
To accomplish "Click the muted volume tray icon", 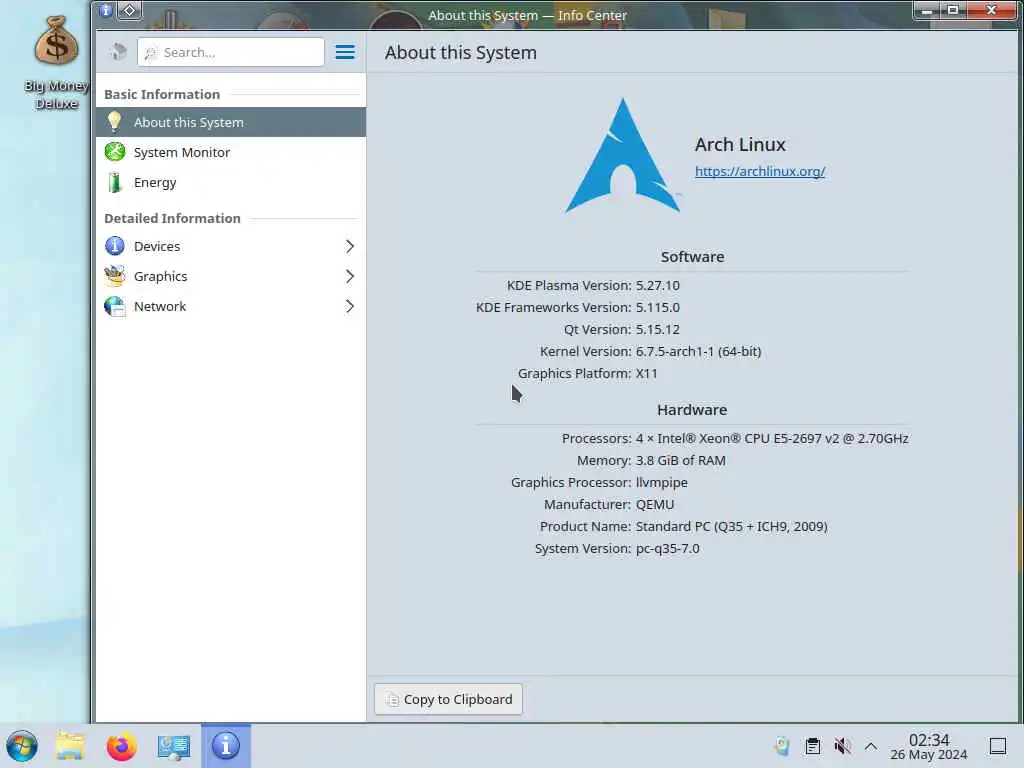I will (842, 746).
